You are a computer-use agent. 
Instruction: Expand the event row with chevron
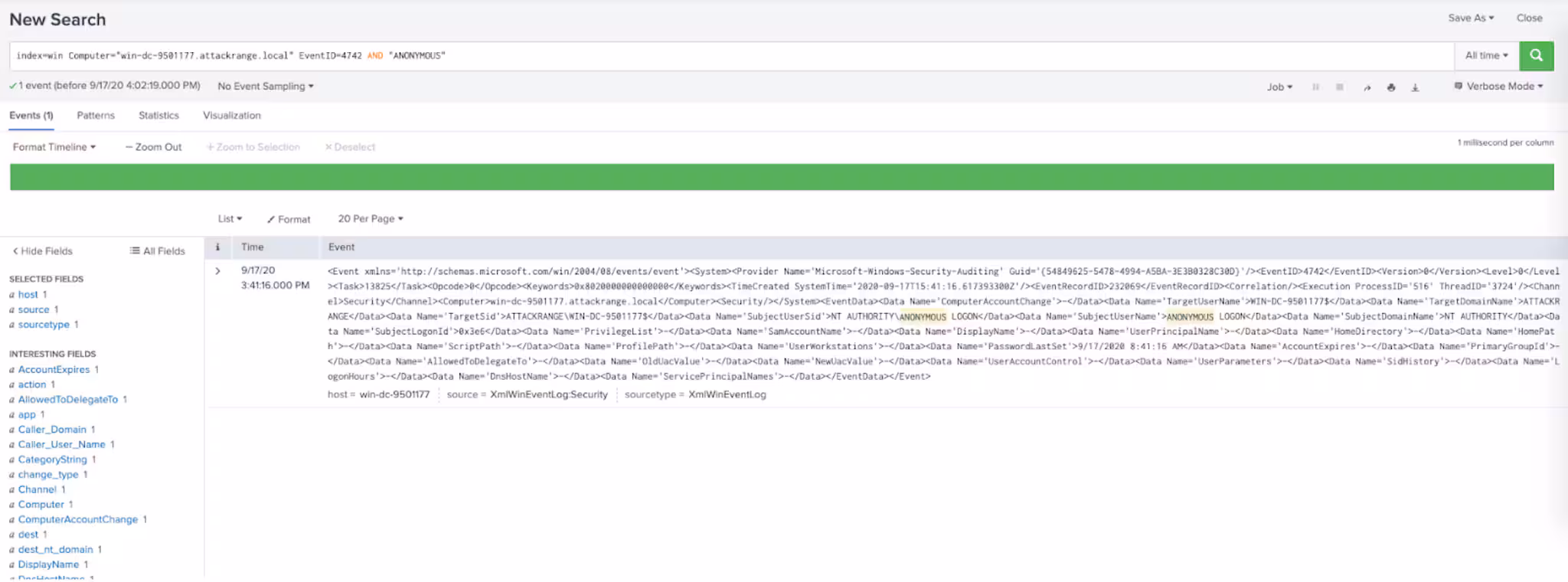point(217,271)
